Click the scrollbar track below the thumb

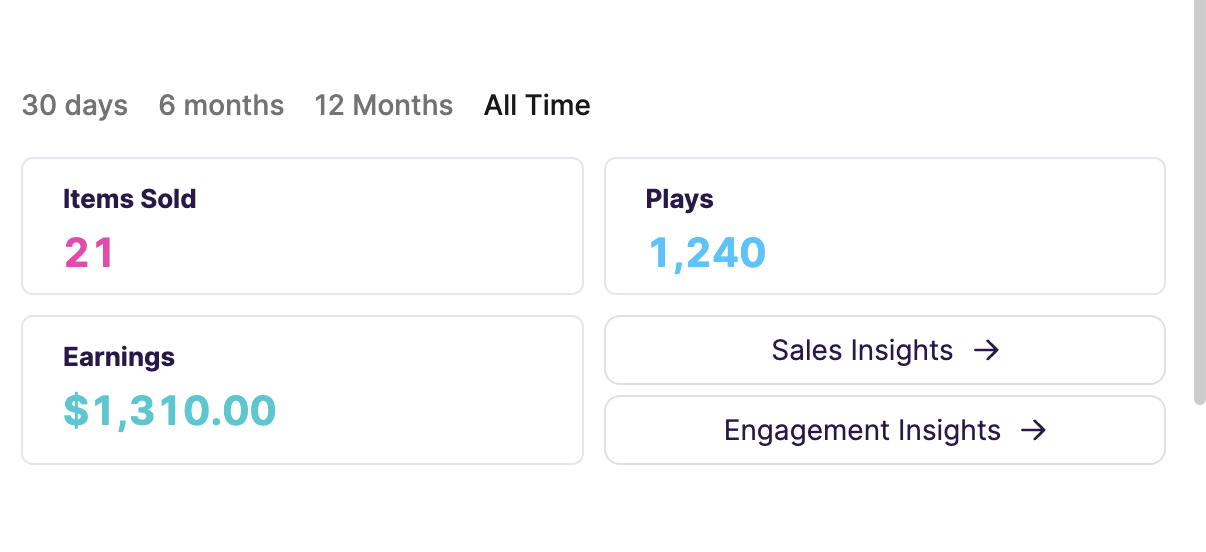(1200, 478)
